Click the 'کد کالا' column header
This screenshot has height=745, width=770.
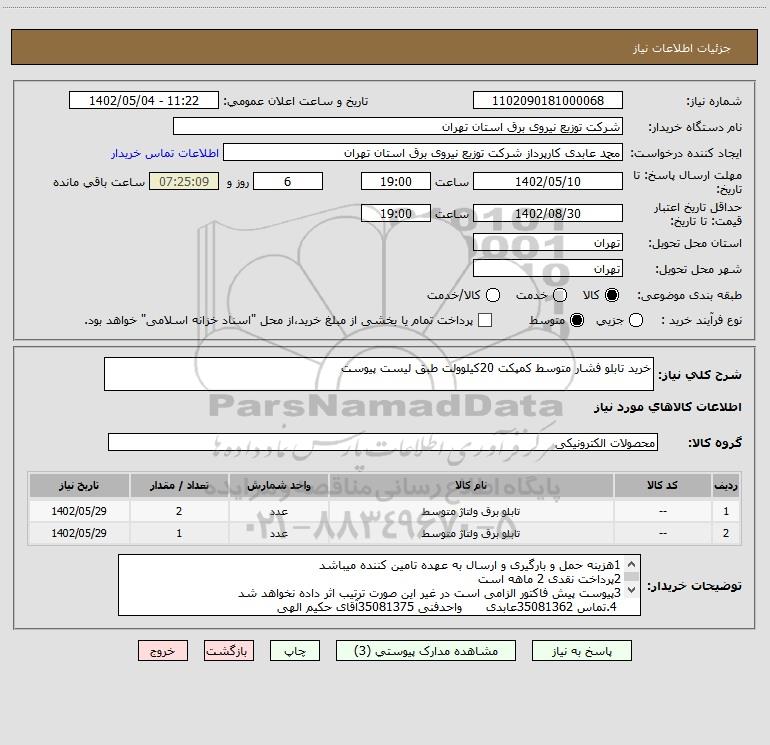(662, 486)
